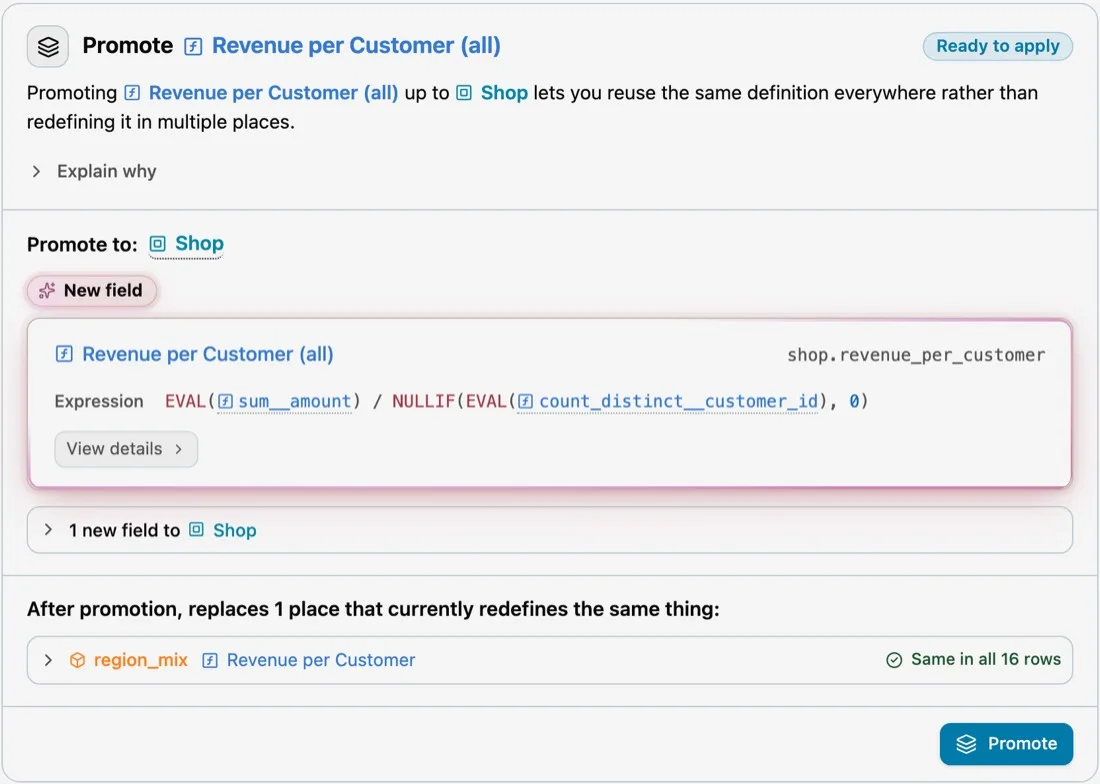Click function icon before count_distinct__customer_id
The width and height of the screenshot is (1100, 784).
click(525, 401)
